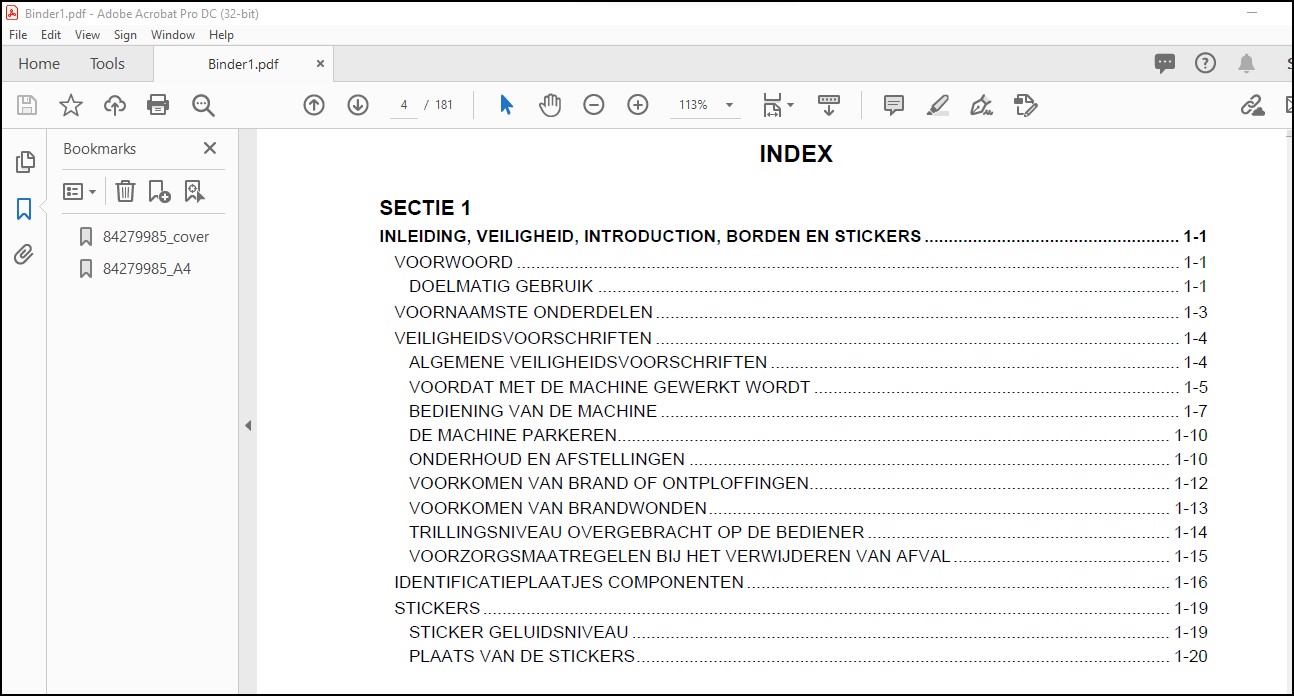The width and height of the screenshot is (1294, 696).
Task: Select the Highlight text tool
Action: pyautogui.click(x=938, y=105)
